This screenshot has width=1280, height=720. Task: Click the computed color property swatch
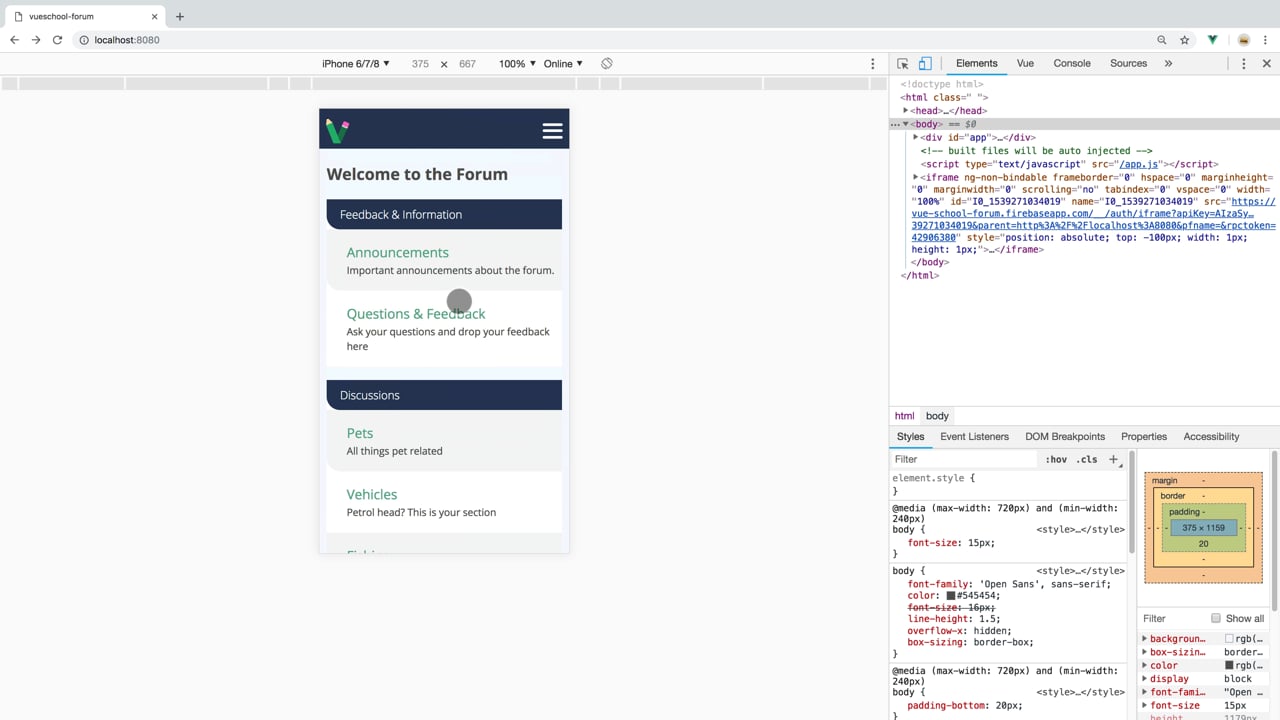point(1229,665)
